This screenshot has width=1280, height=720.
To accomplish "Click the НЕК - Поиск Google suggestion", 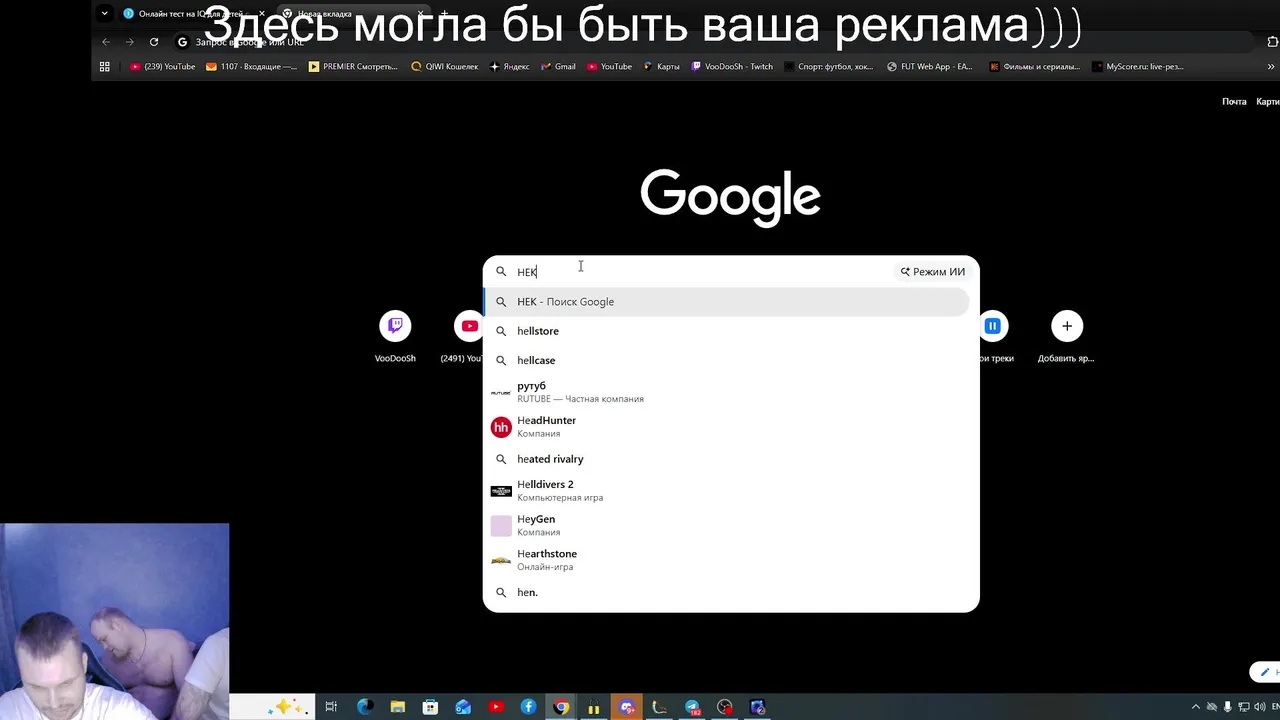I will click(726, 302).
